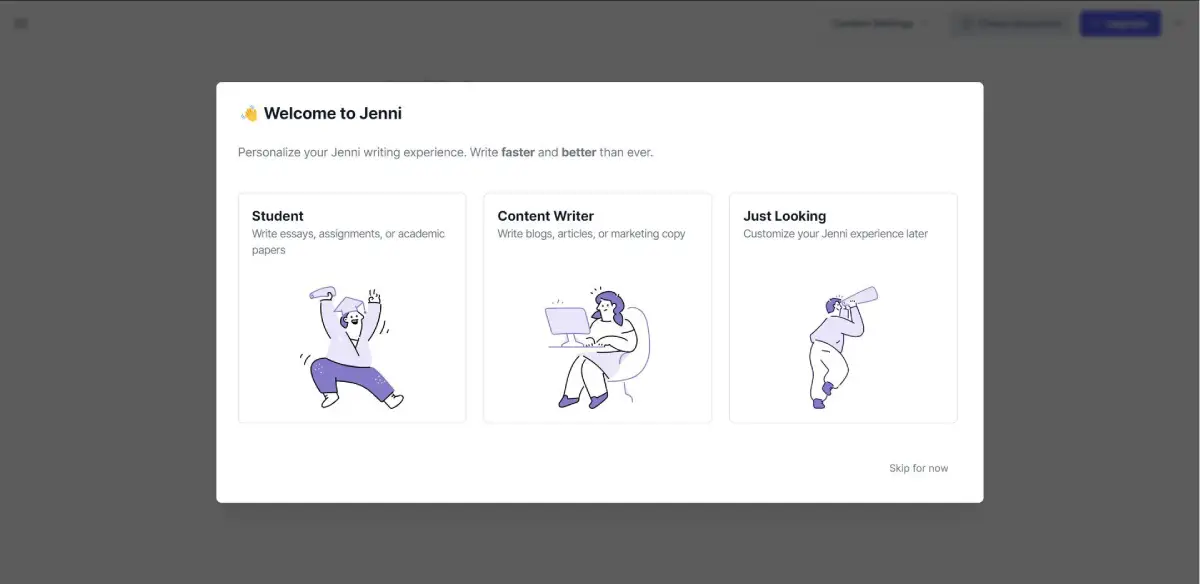
Task: Click the dimmed backdrop below the welcome dialog
Action: (x=600, y=543)
